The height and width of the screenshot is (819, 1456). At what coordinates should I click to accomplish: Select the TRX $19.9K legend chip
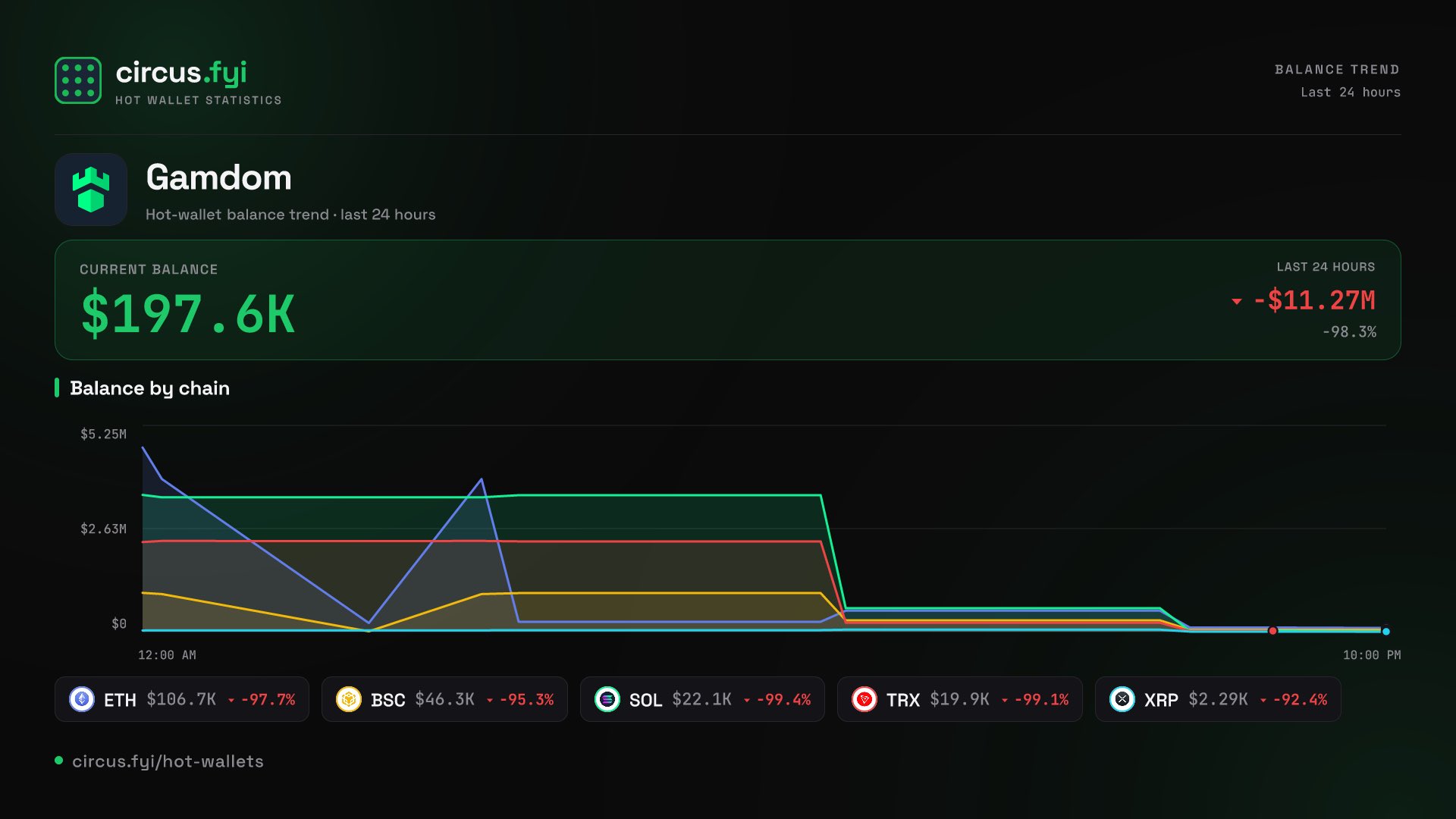pos(960,699)
